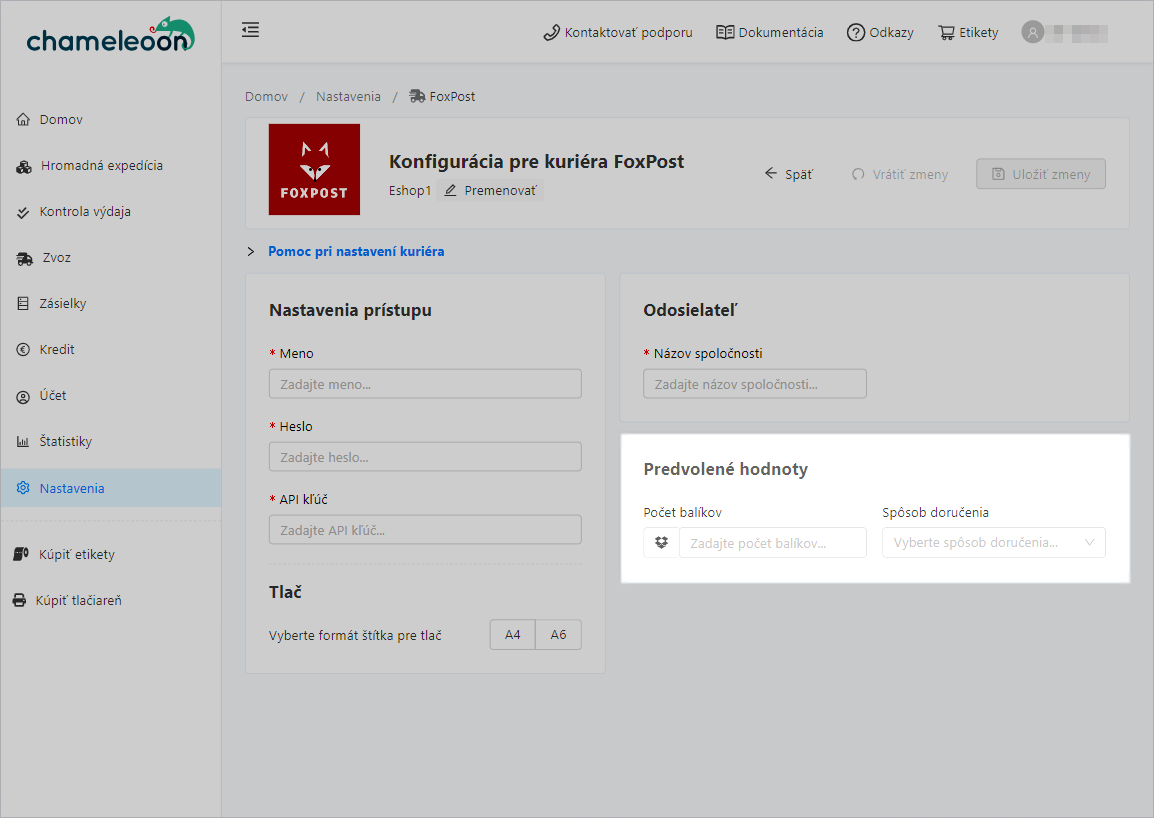Click the user avatar icon

pos(1032,32)
